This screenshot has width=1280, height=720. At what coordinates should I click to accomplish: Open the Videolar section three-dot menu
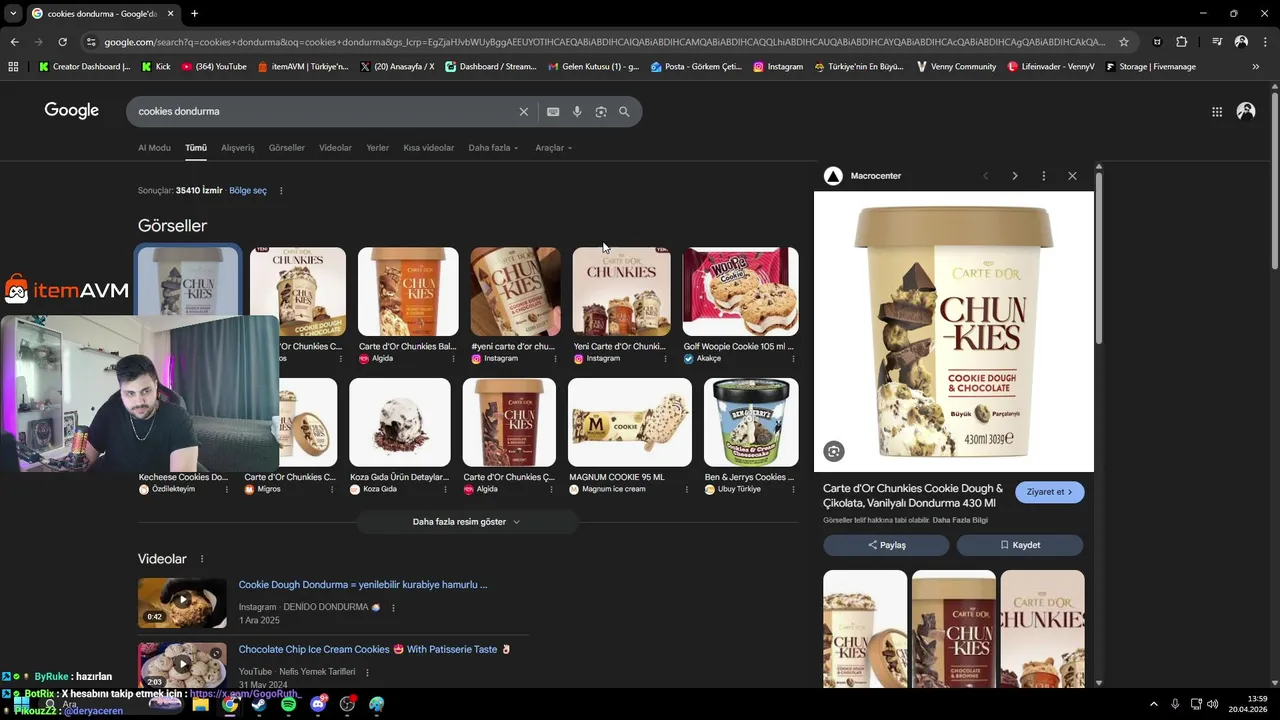point(202,559)
